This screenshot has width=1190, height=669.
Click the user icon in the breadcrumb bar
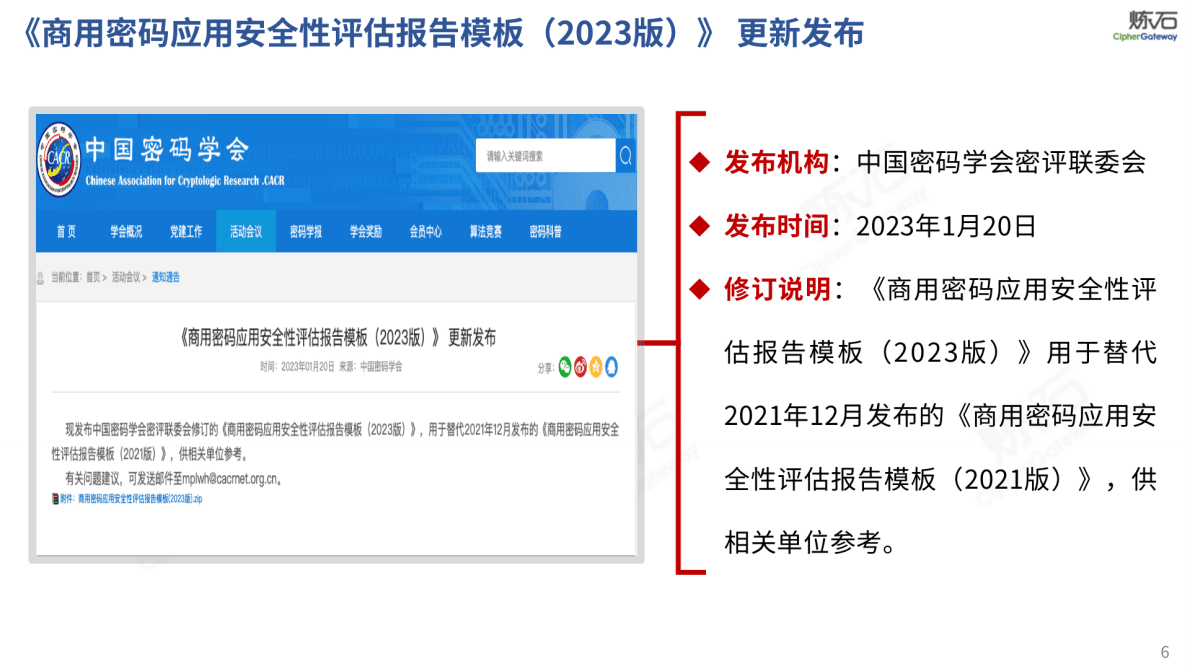(x=38, y=277)
